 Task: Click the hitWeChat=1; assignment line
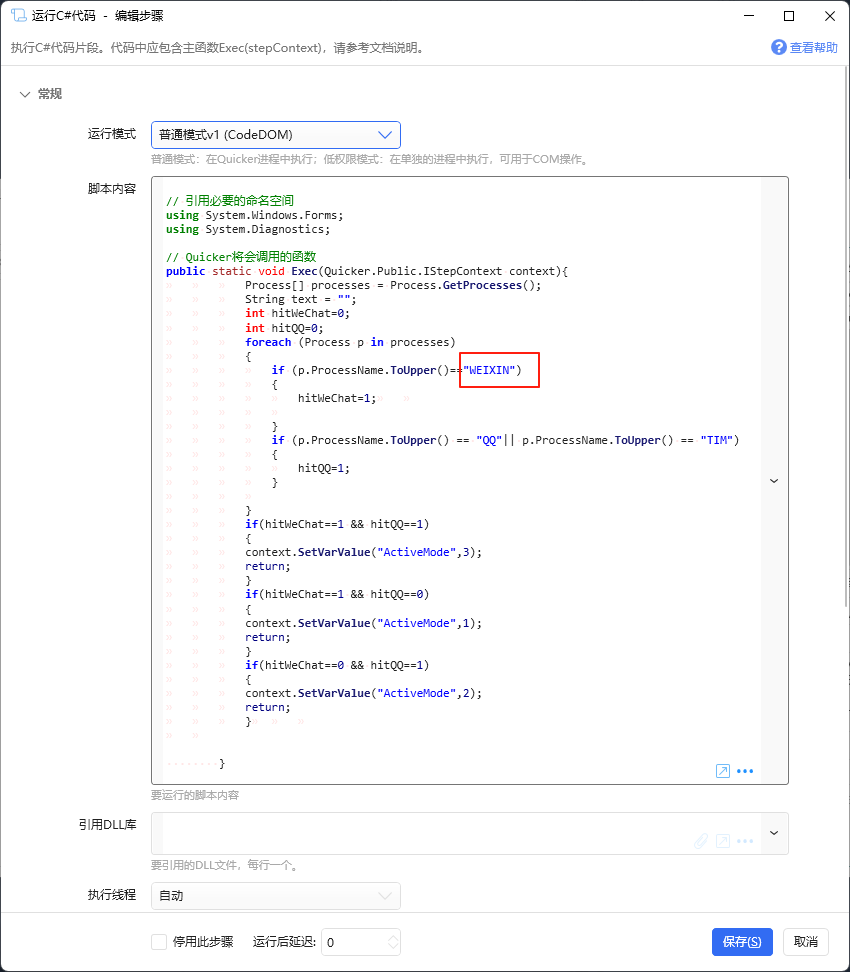click(x=337, y=399)
